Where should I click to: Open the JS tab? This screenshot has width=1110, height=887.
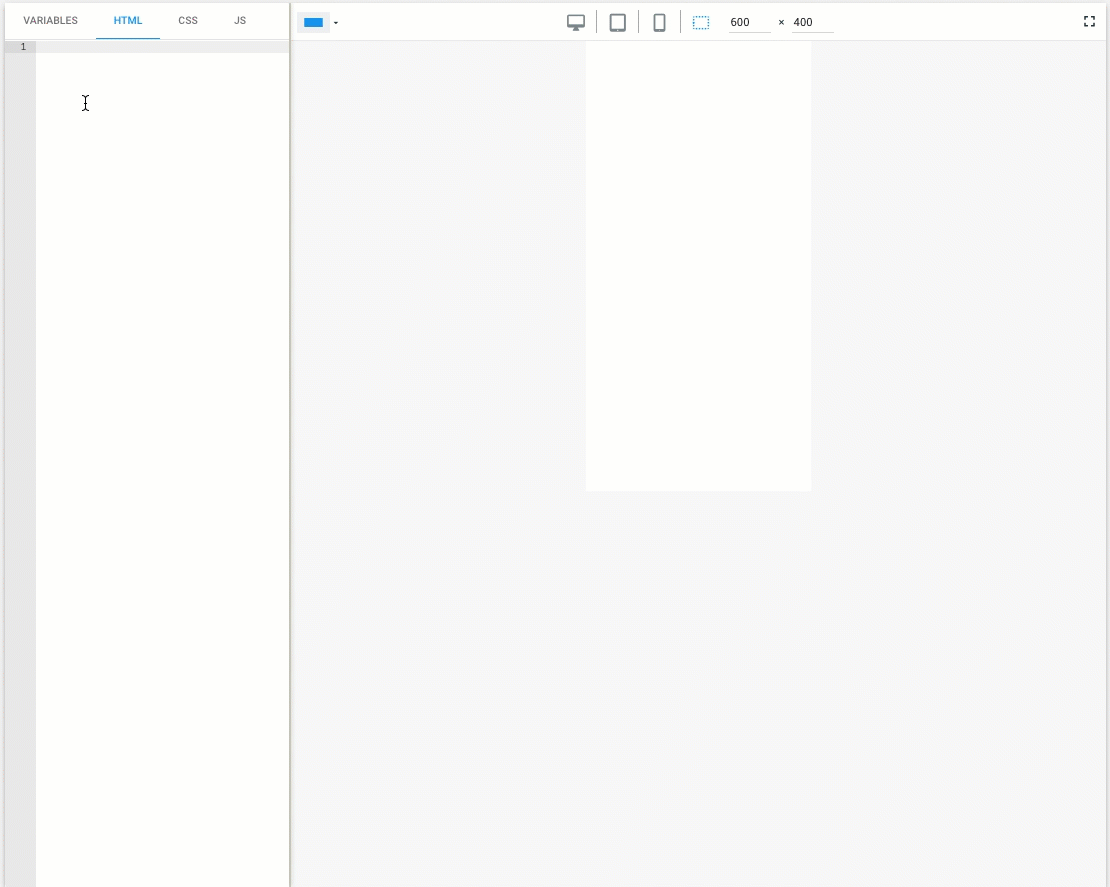coord(240,21)
